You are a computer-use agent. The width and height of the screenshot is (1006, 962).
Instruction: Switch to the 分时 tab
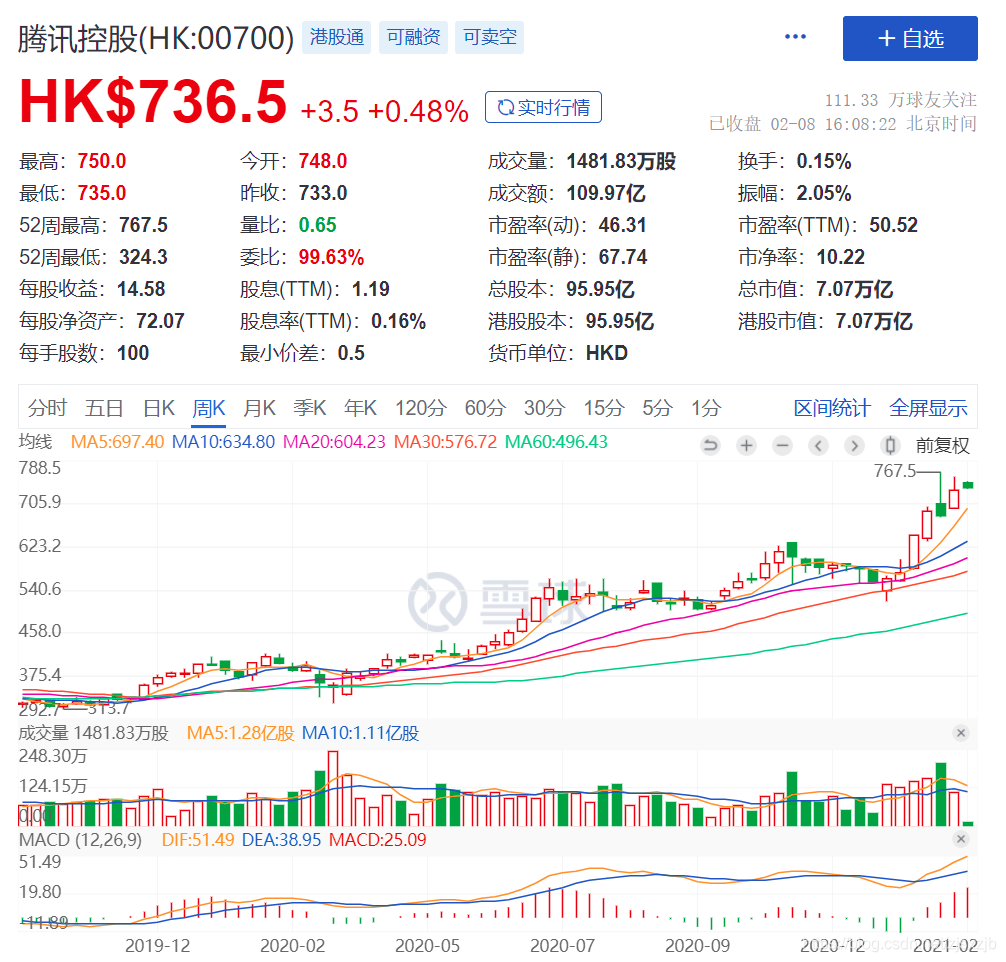pos(47,408)
